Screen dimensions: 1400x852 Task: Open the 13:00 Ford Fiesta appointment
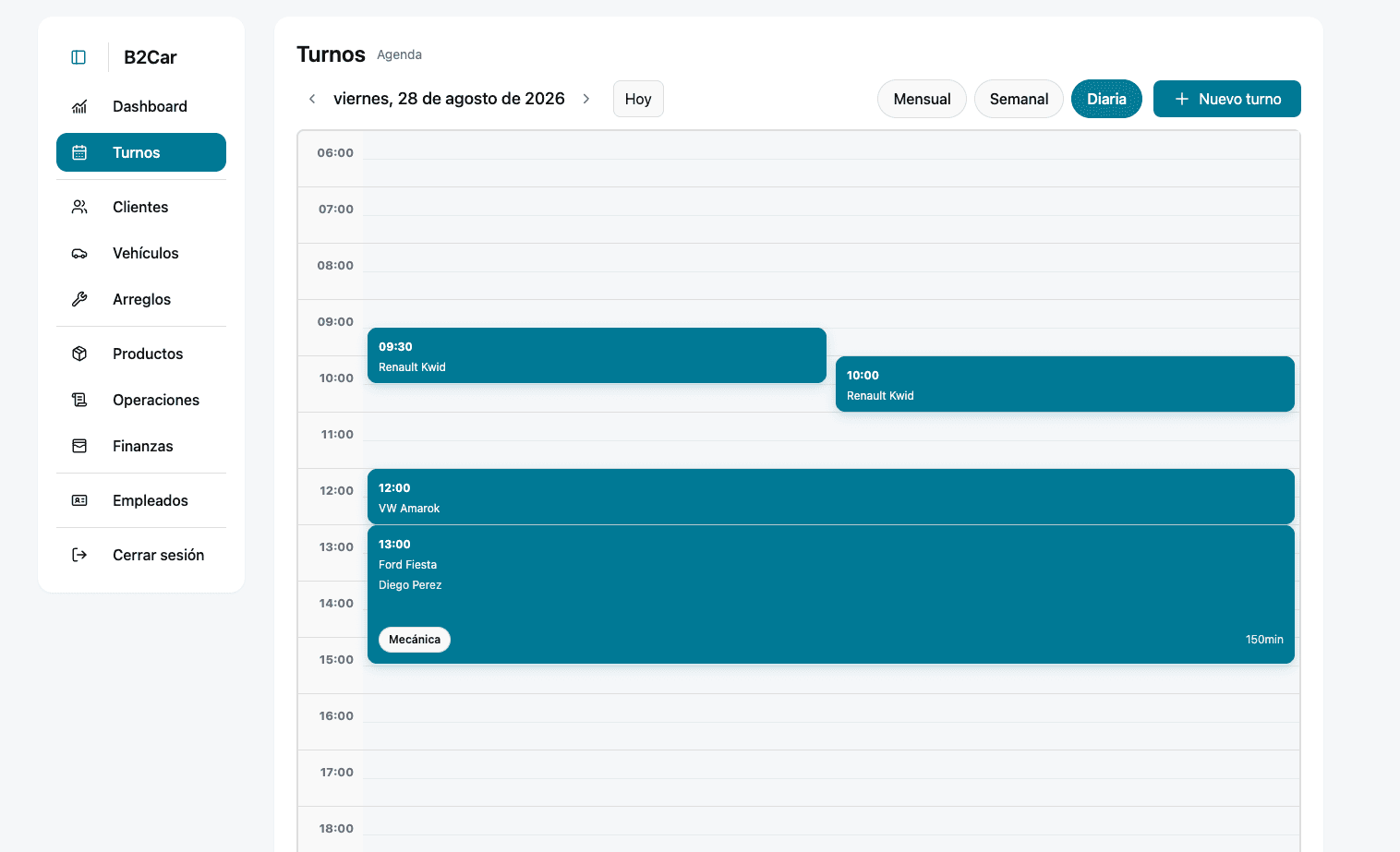pyautogui.click(x=831, y=594)
